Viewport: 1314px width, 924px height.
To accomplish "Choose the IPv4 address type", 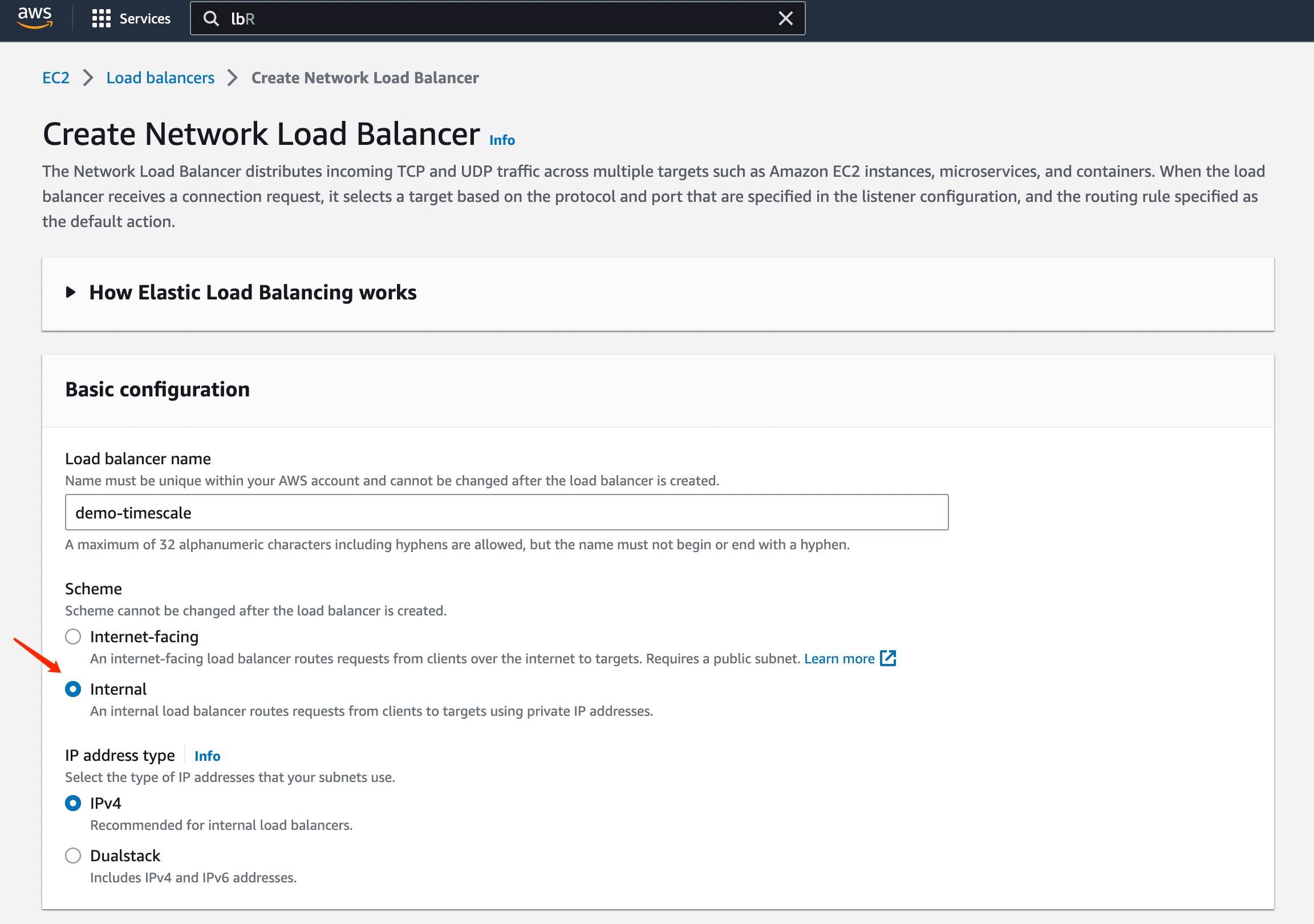I will [72, 803].
